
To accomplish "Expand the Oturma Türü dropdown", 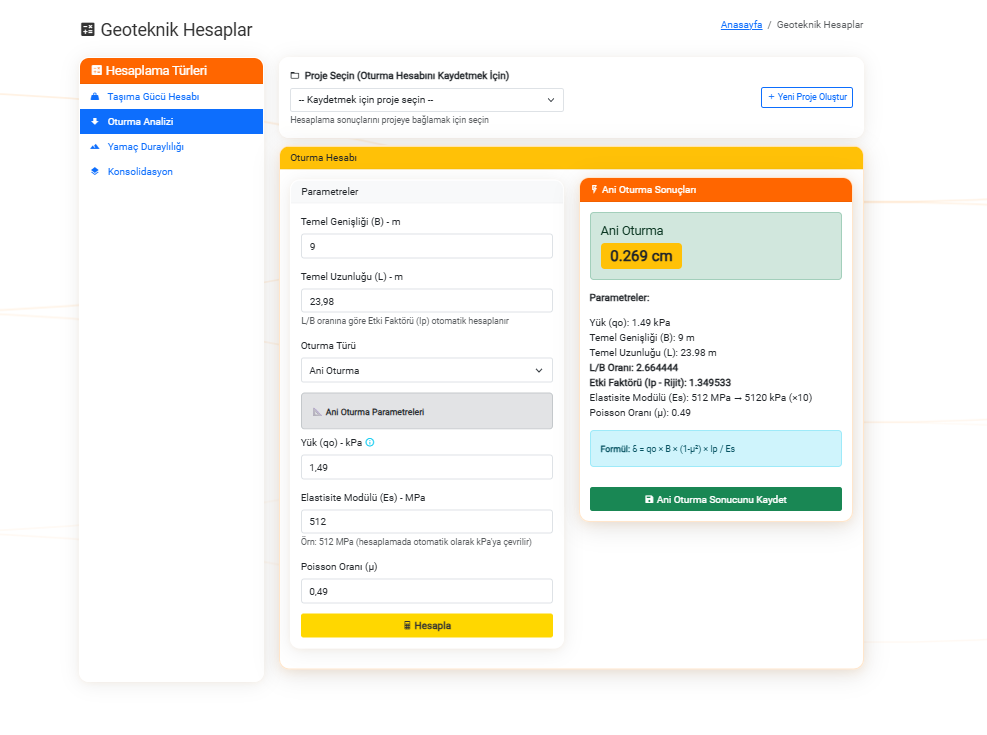I will [427, 371].
